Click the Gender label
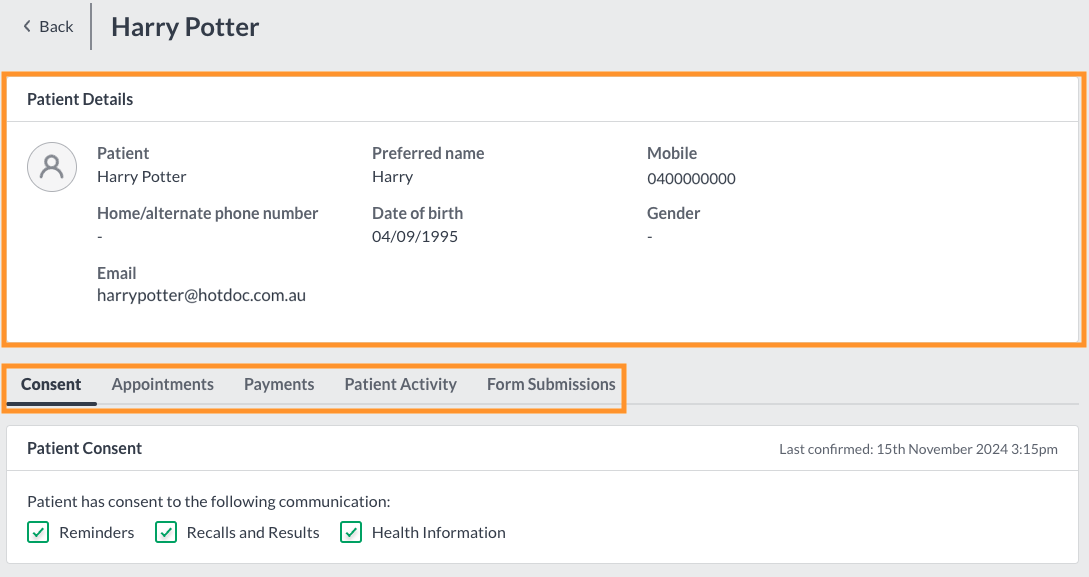Screen dimensions: 1089x577 pos(673,213)
